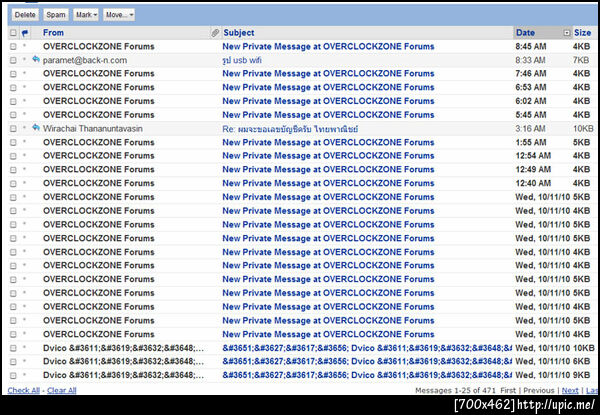Open the 7:46 AM New Private Message subject
Viewport: 600px width, 415px height.
(x=328, y=74)
